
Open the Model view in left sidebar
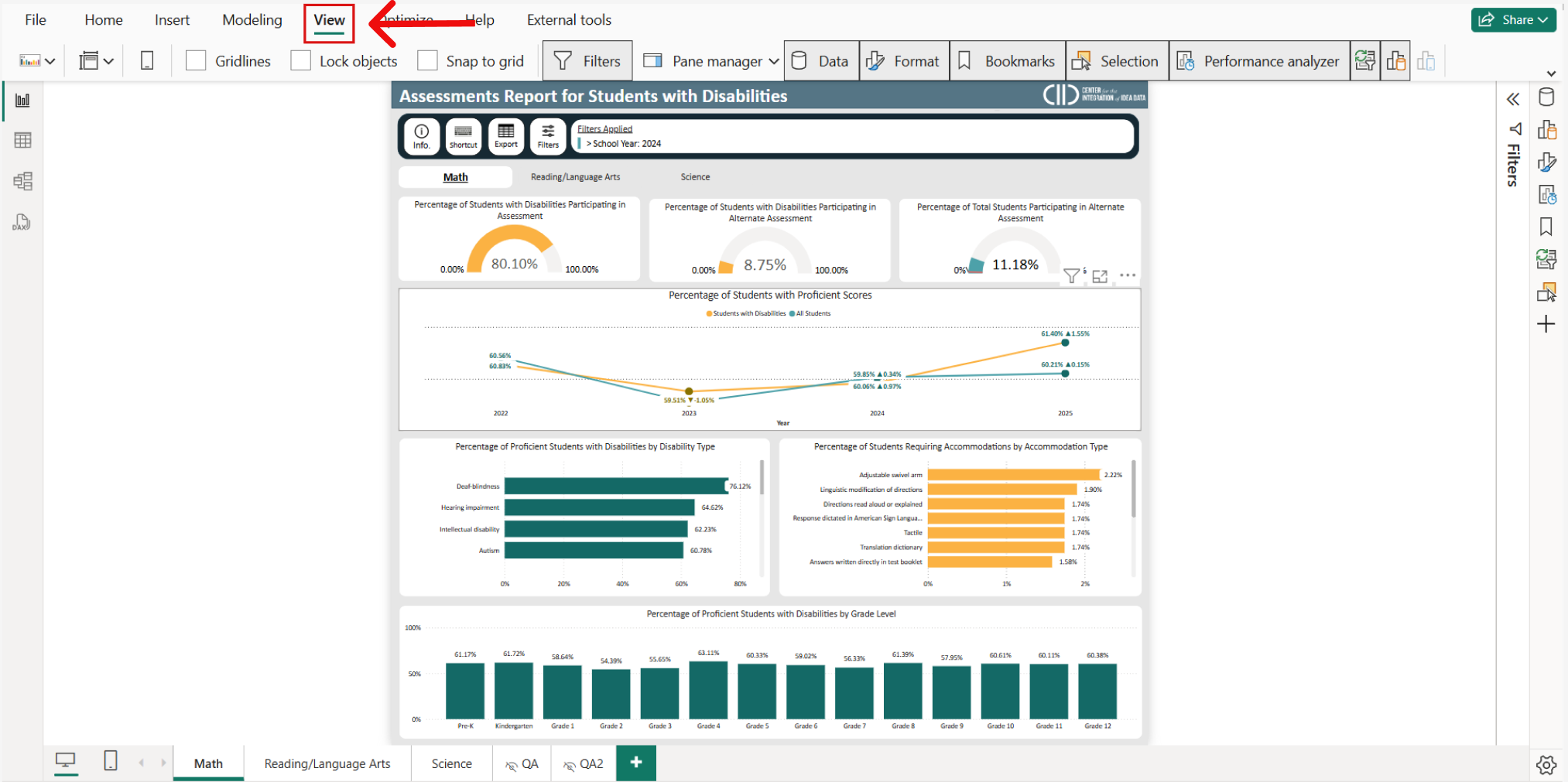(22, 182)
